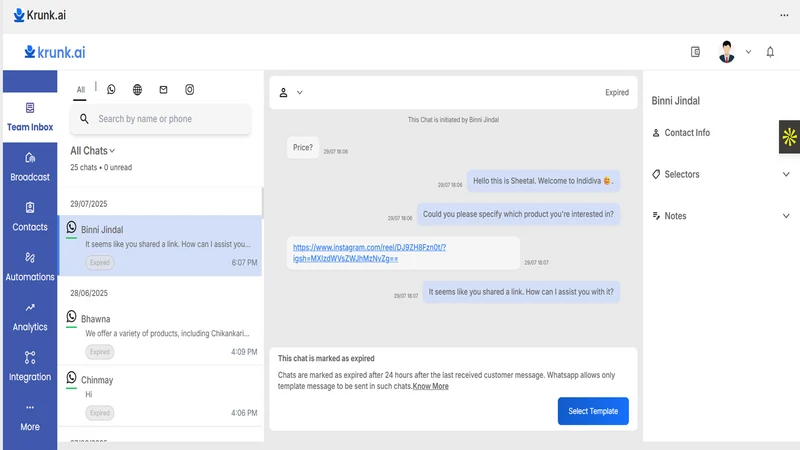Click the 28/06/2025 date header
This screenshot has width=800, height=450.
[x=89, y=293]
